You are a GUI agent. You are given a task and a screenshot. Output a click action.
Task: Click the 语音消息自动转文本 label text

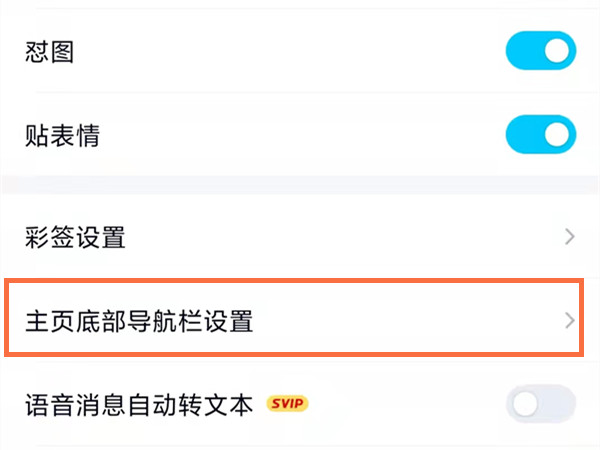coord(139,404)
